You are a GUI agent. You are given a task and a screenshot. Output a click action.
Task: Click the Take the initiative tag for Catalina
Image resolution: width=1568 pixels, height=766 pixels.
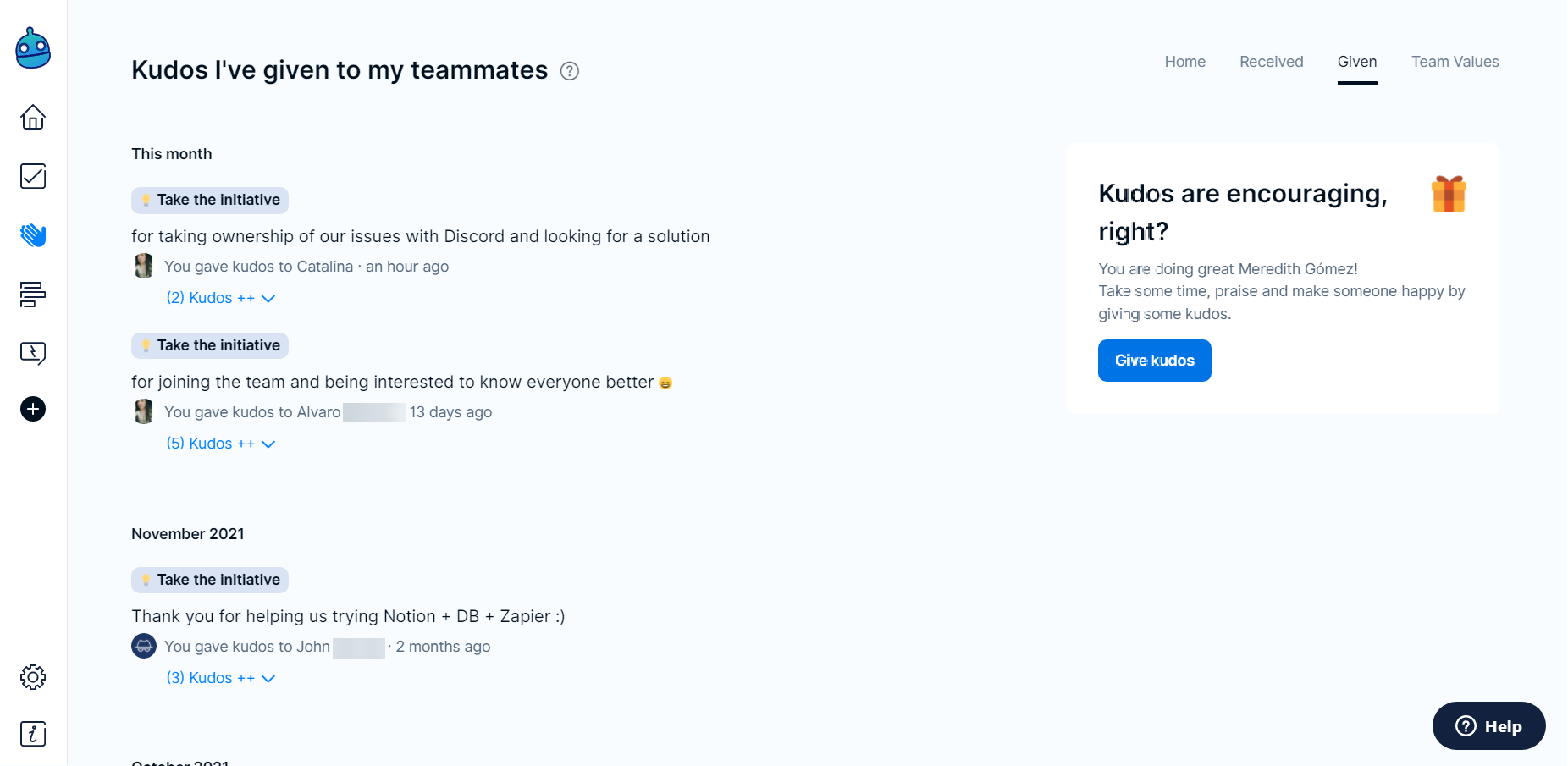[x=210, y=200]
